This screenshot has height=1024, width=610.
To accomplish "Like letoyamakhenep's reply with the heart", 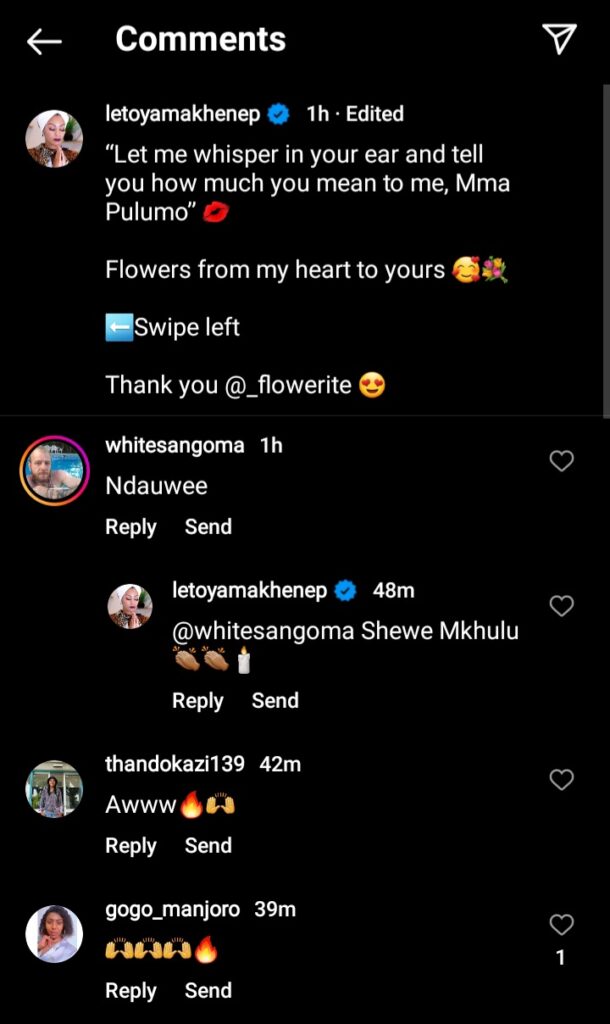I will click(x=562, y=606).
